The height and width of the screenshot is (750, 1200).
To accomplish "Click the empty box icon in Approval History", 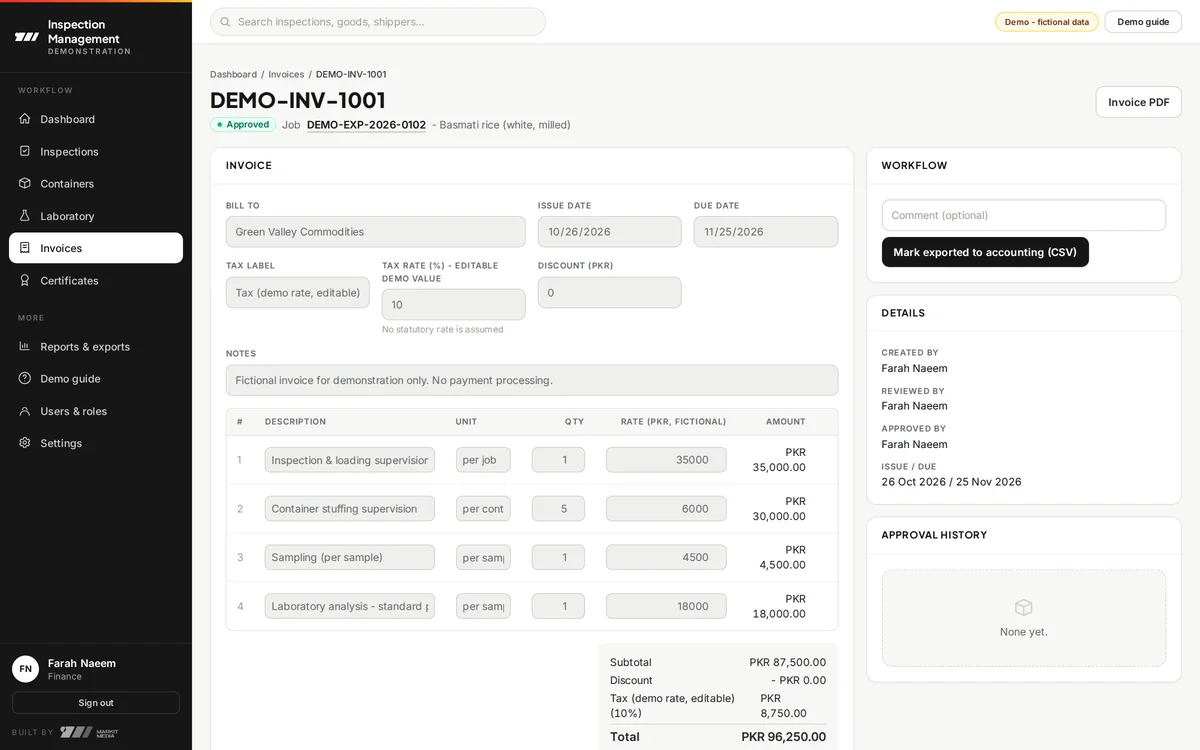I will click(1023, 607).
